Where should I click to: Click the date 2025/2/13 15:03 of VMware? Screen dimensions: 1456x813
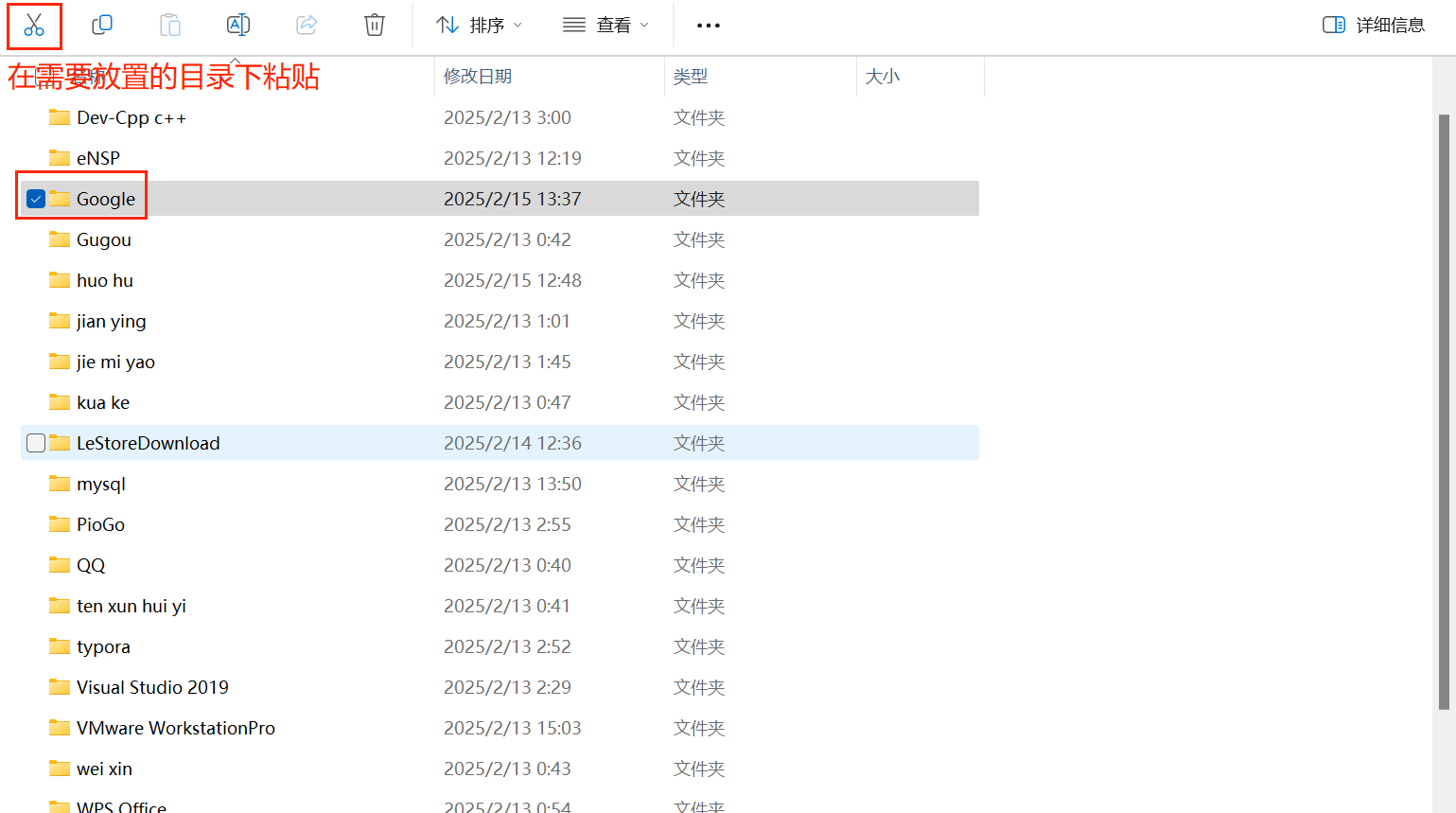[x=513, y=728]
